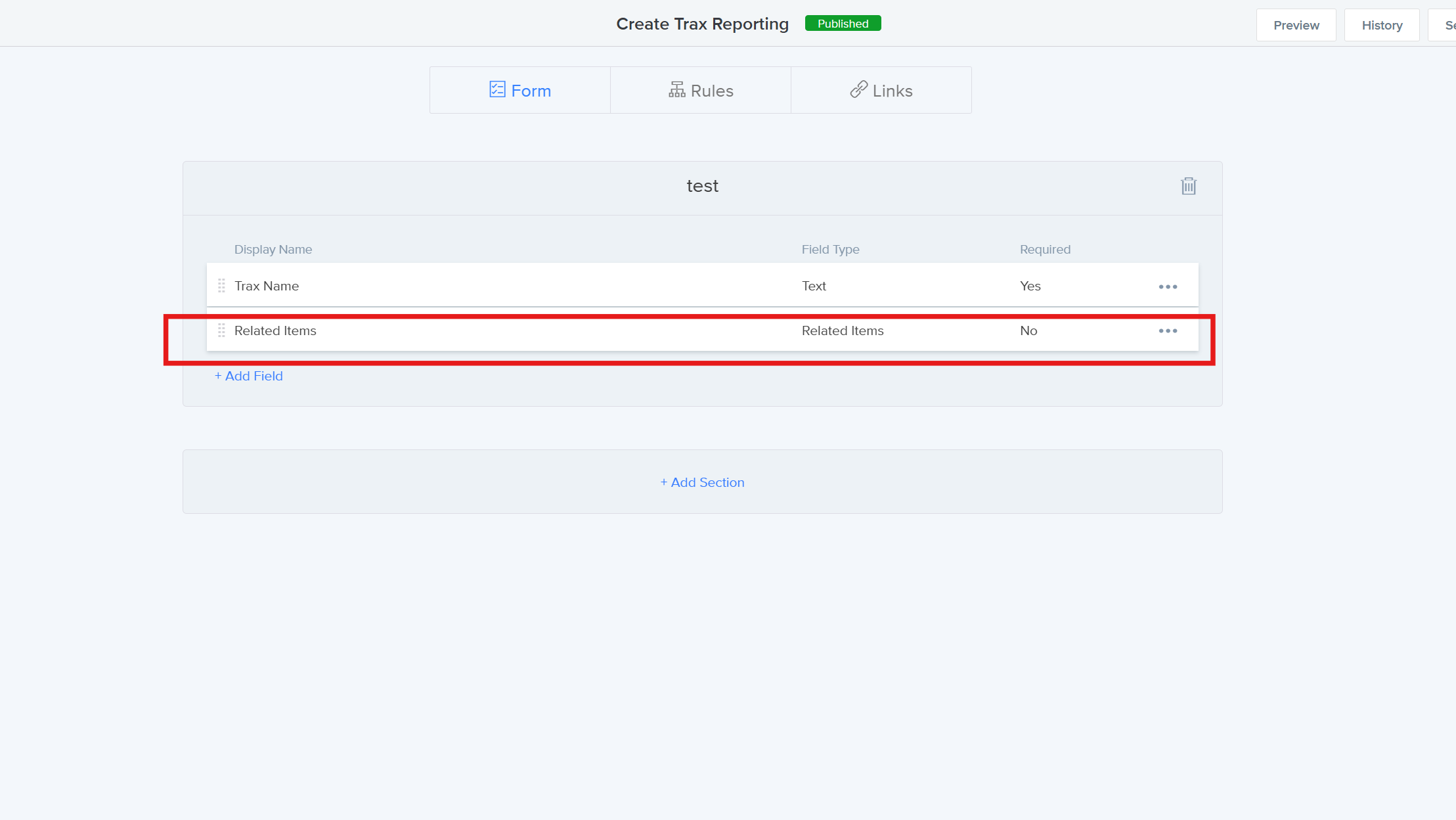Image resolution: width=1456 pixels, height=820 pixels.
Task: Click the Preview button
Action: [1296, 25]
